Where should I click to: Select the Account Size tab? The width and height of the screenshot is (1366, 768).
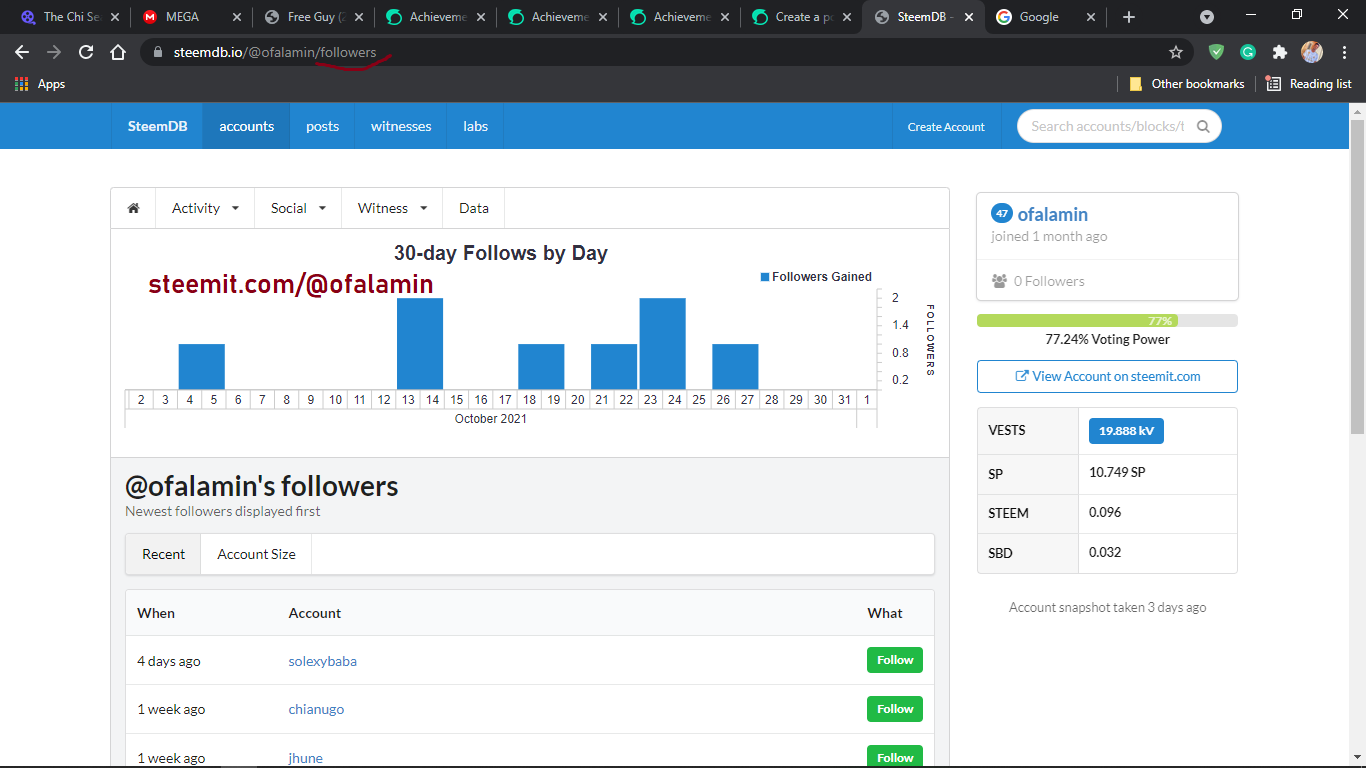257,554
